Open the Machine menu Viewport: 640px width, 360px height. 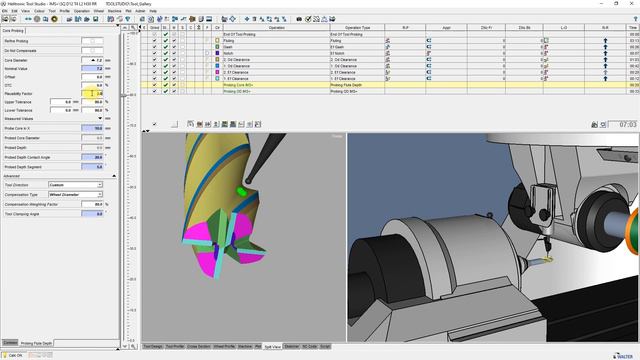tap(115, 11)
